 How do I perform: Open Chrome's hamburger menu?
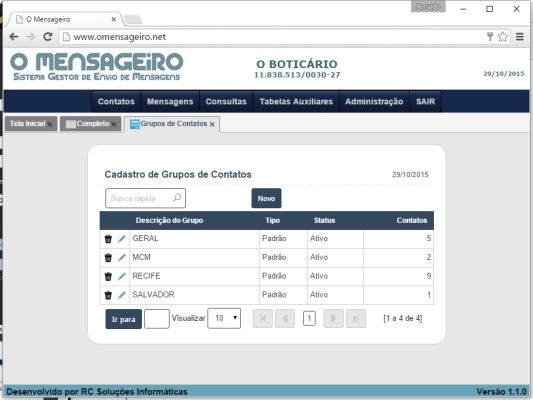[520, 37]
